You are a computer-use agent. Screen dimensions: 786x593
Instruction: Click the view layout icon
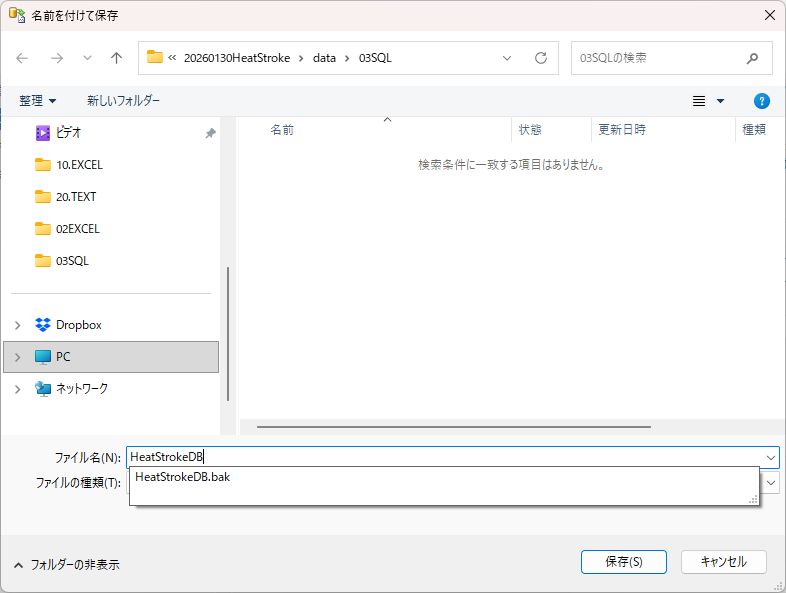pos(700,101)
